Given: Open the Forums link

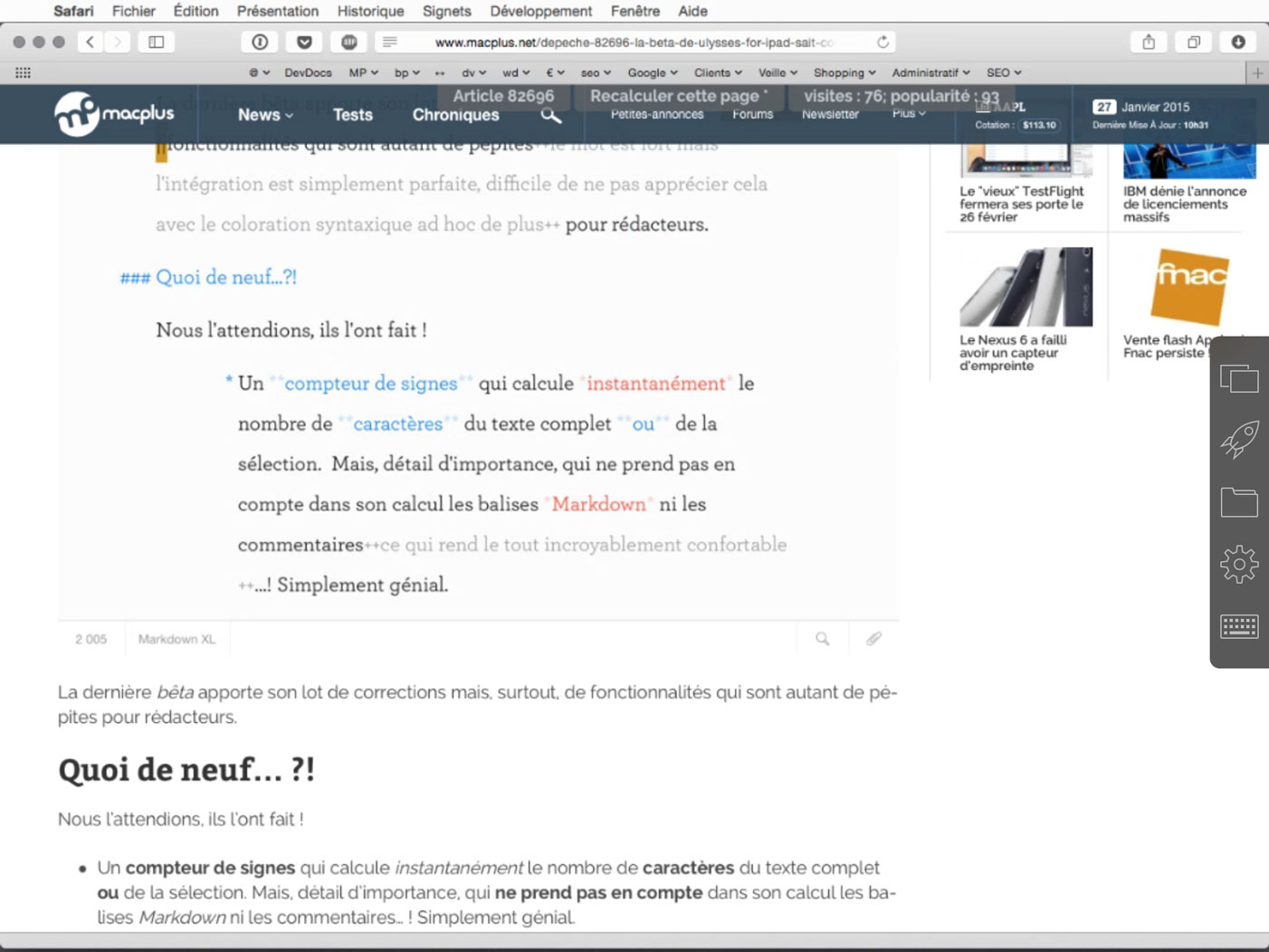Looking at the screenshot, I should coord(752,114).
